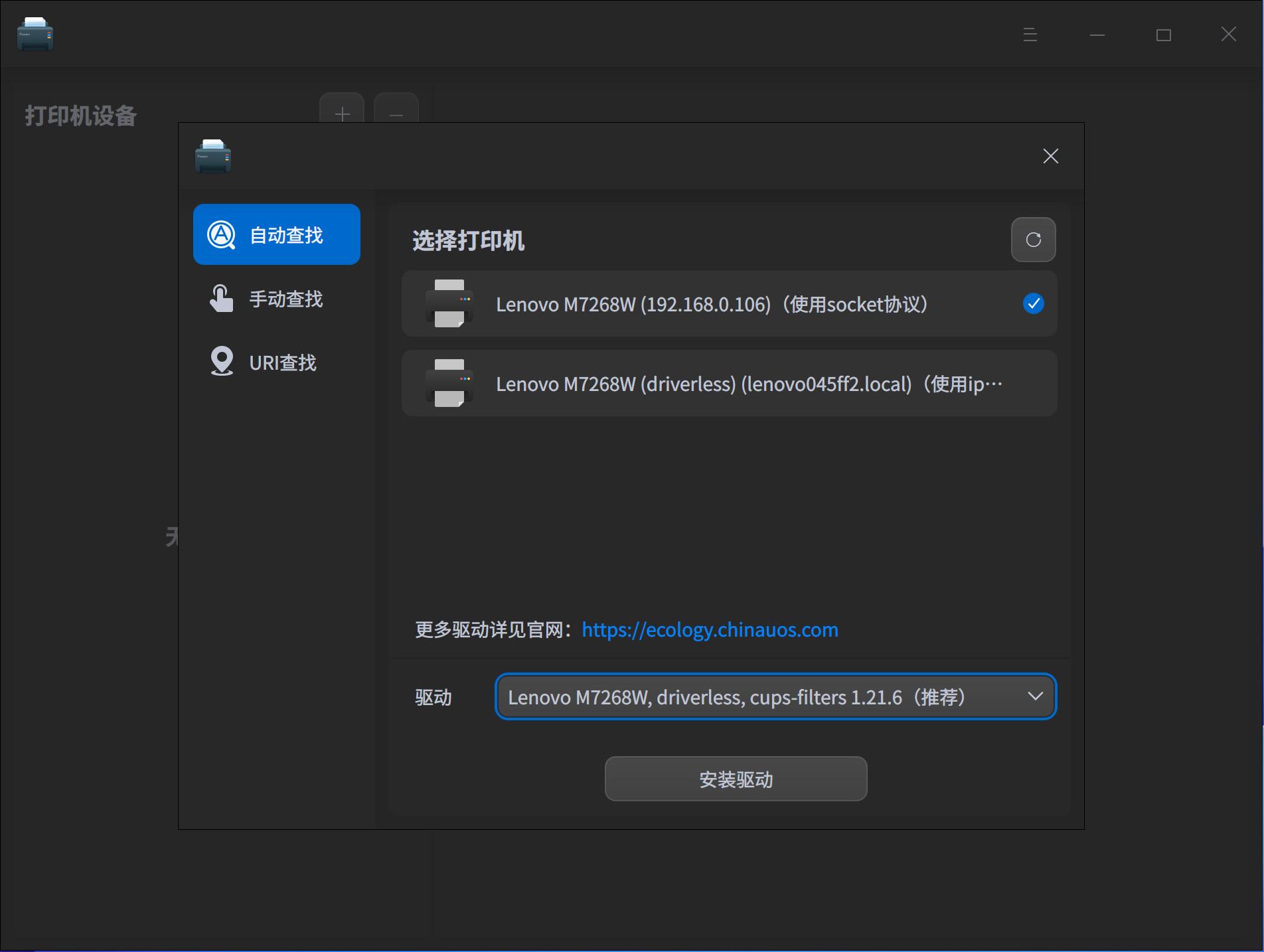
Task: Click the add printer plus button
Action: click(342, 115)
